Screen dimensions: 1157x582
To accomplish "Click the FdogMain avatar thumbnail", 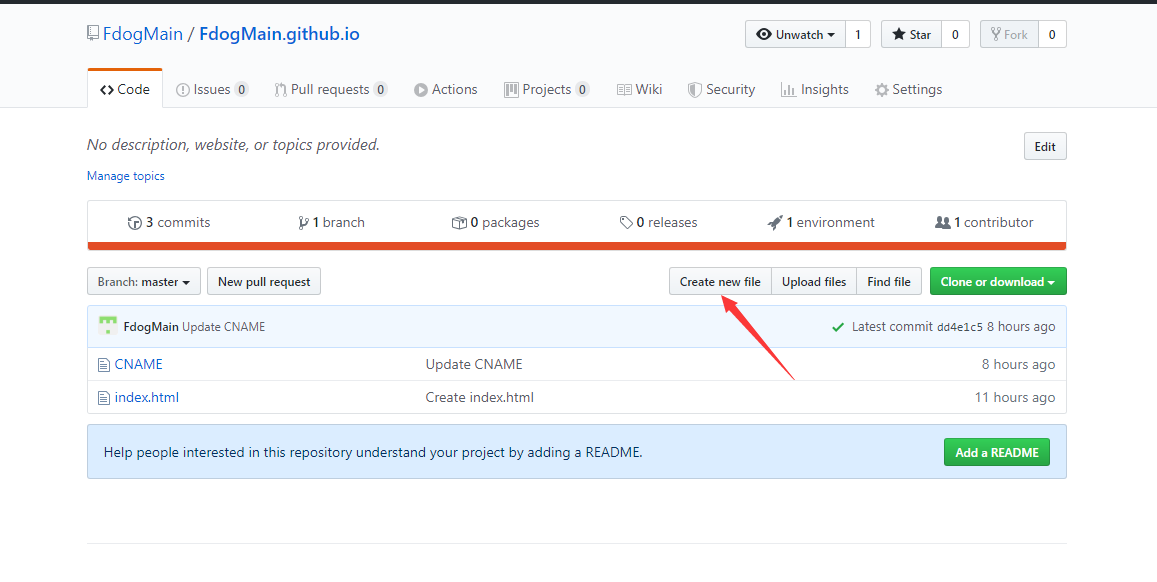I will coord(108,326).
